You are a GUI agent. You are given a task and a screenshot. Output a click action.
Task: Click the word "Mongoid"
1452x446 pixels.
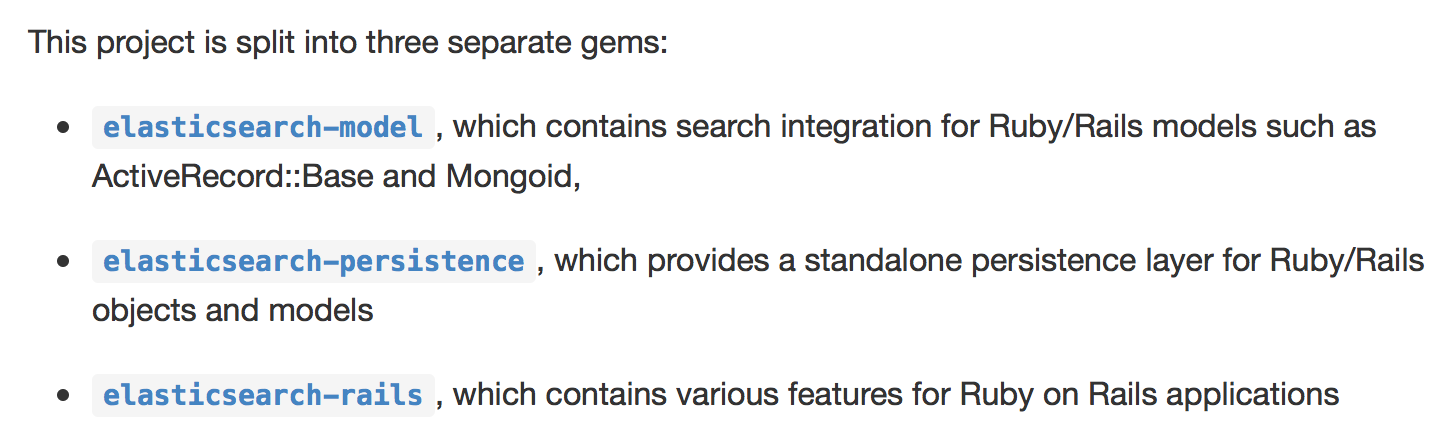click(510, 176)
